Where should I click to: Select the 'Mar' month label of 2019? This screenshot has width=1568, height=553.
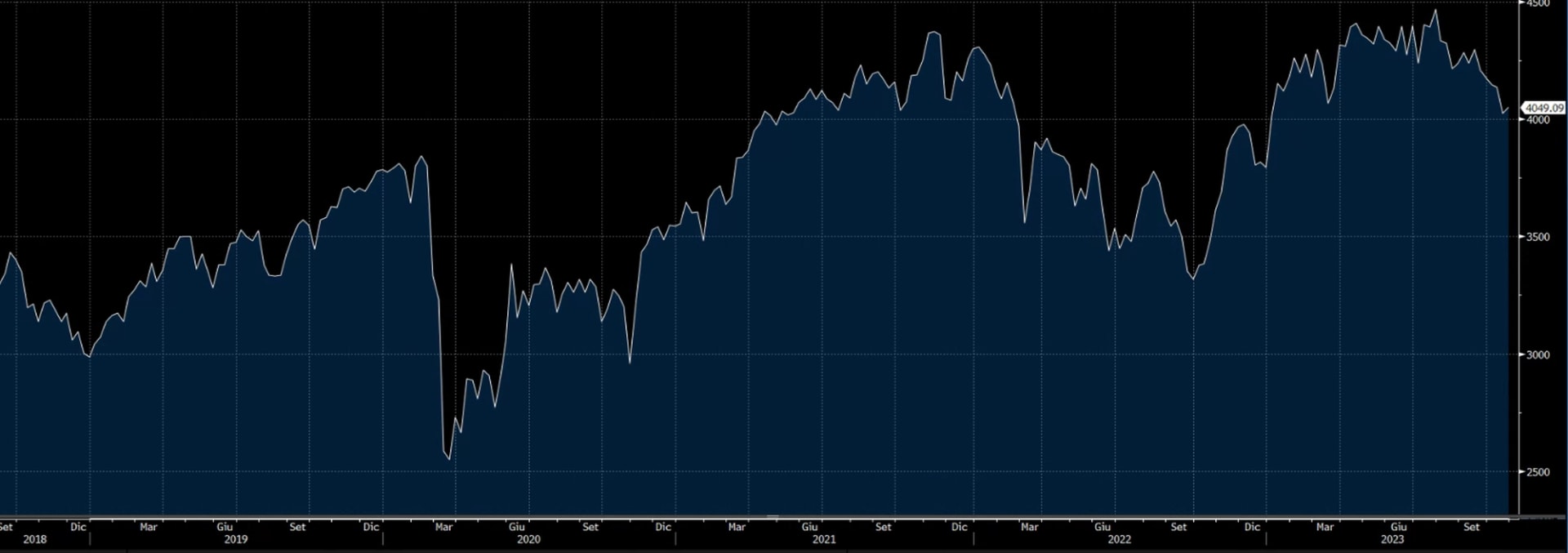coord(149,527)
